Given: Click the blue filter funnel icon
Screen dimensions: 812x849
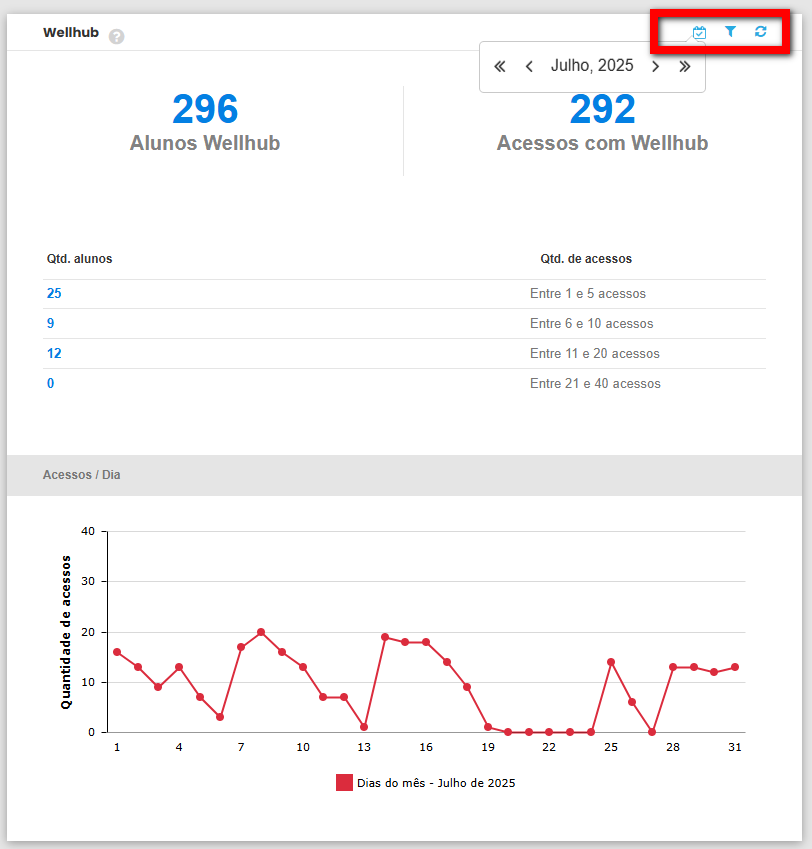Looking at the screenshot, I should (x=730, y=32).
